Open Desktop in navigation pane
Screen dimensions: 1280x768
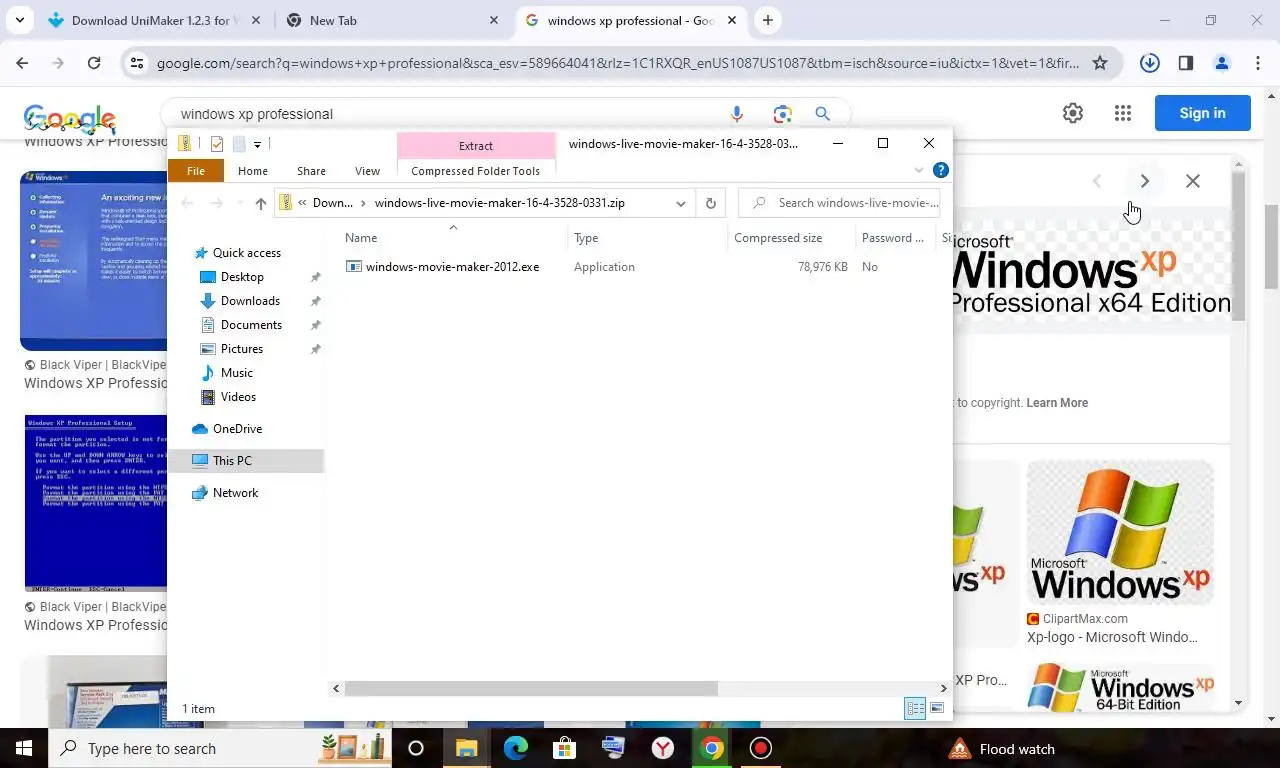(242, 277)
